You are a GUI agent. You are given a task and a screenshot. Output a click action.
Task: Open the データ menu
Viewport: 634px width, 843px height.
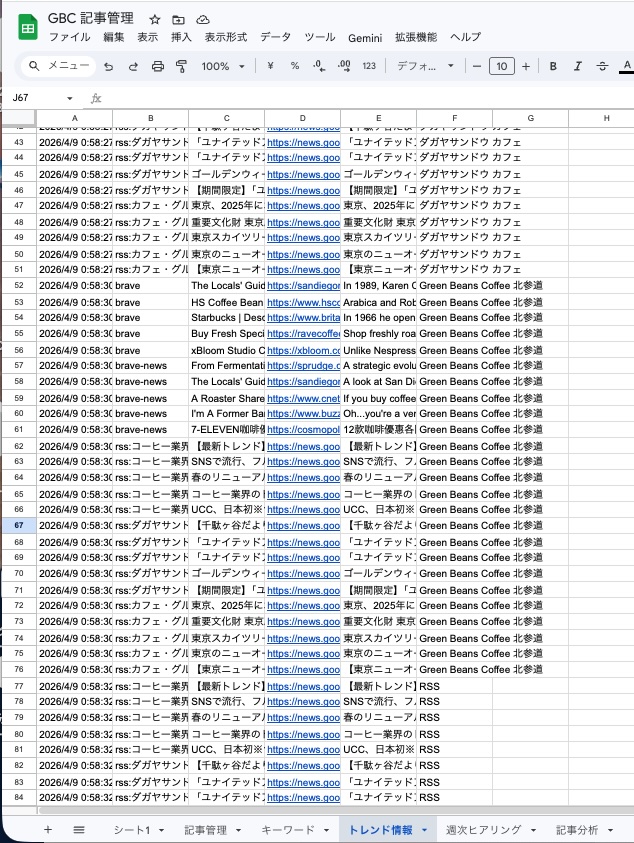276,37
